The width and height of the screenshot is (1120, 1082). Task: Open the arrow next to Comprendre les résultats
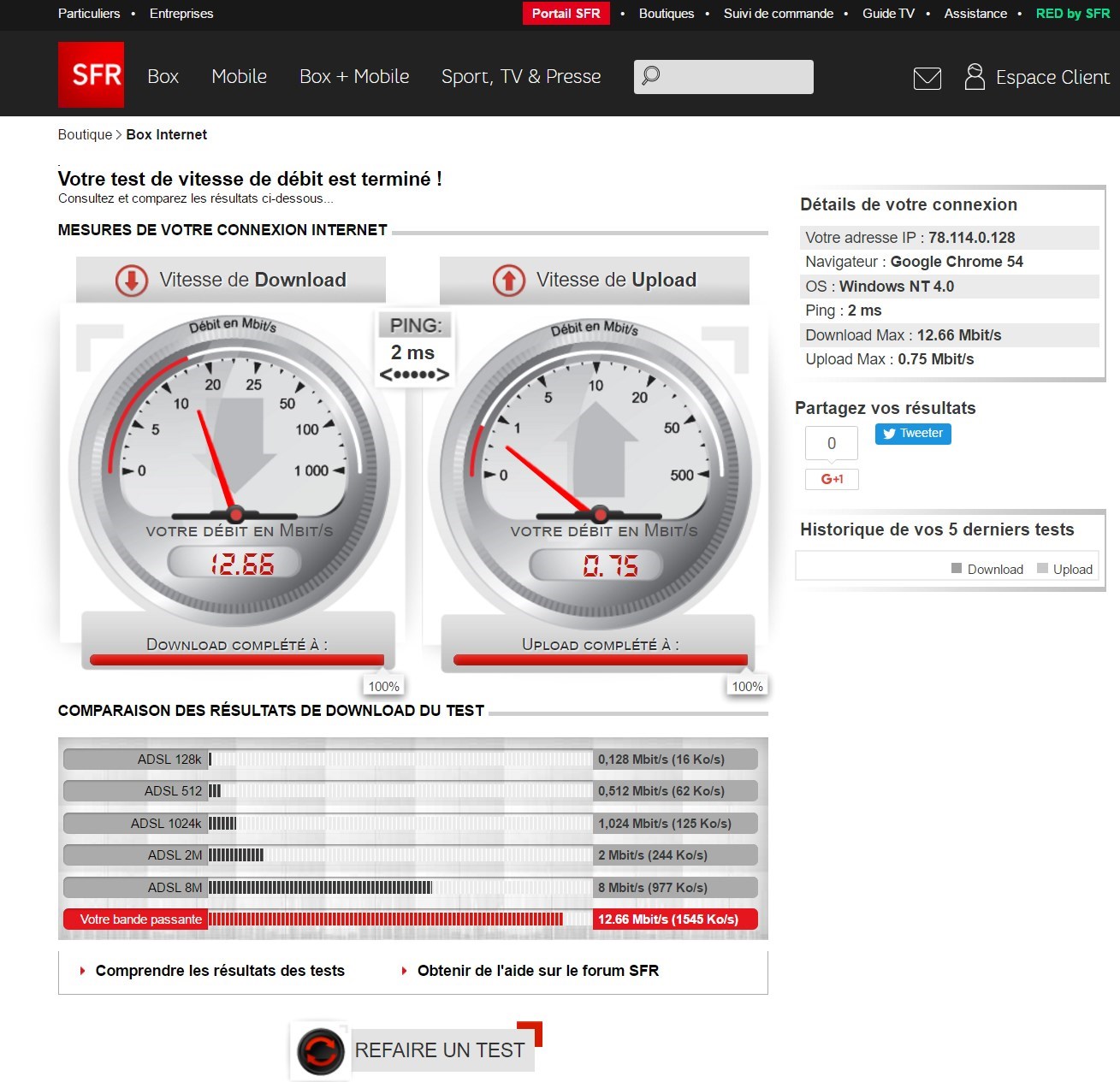coord(81,971)
